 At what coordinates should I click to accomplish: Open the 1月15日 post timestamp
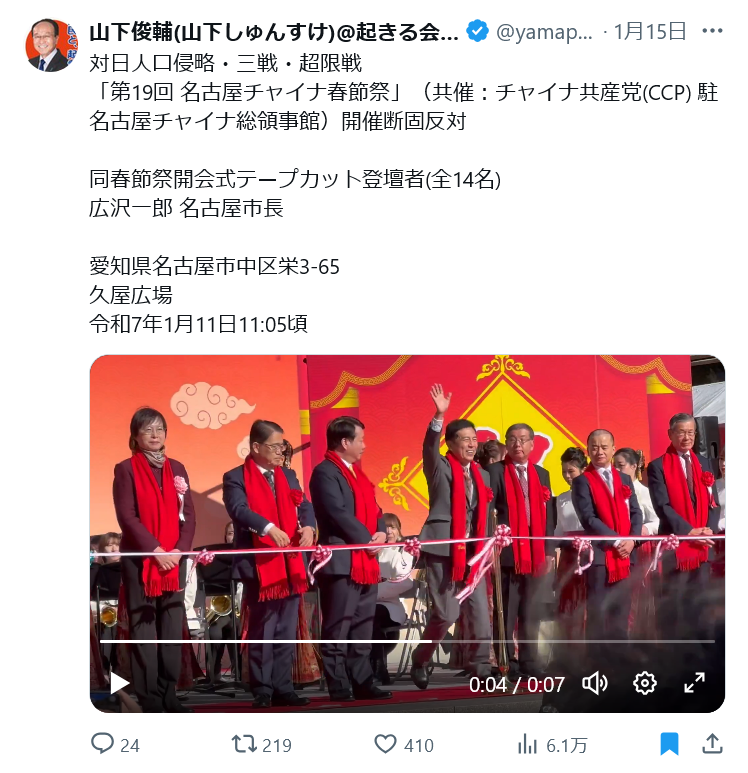pos(649,32)
